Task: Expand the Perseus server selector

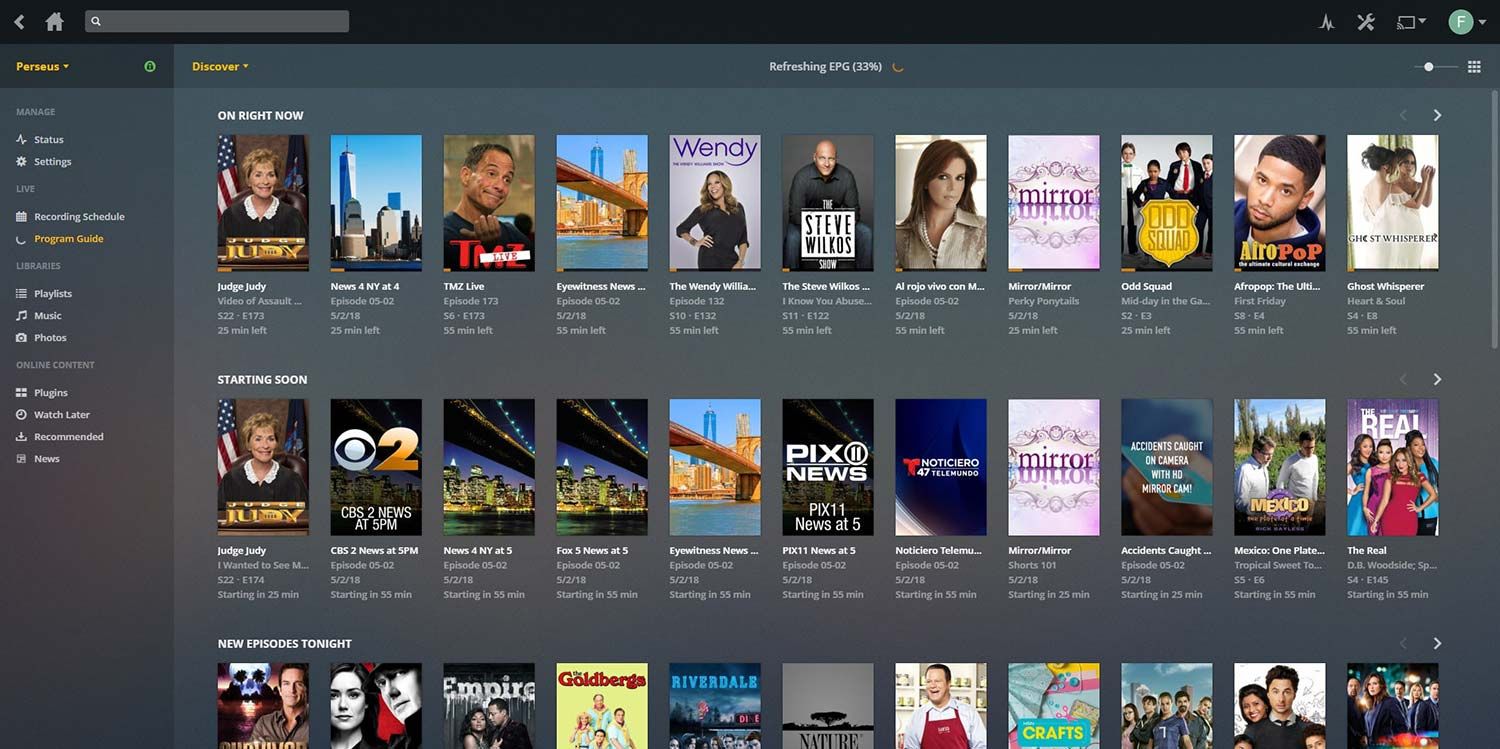Action: [42, 66]
